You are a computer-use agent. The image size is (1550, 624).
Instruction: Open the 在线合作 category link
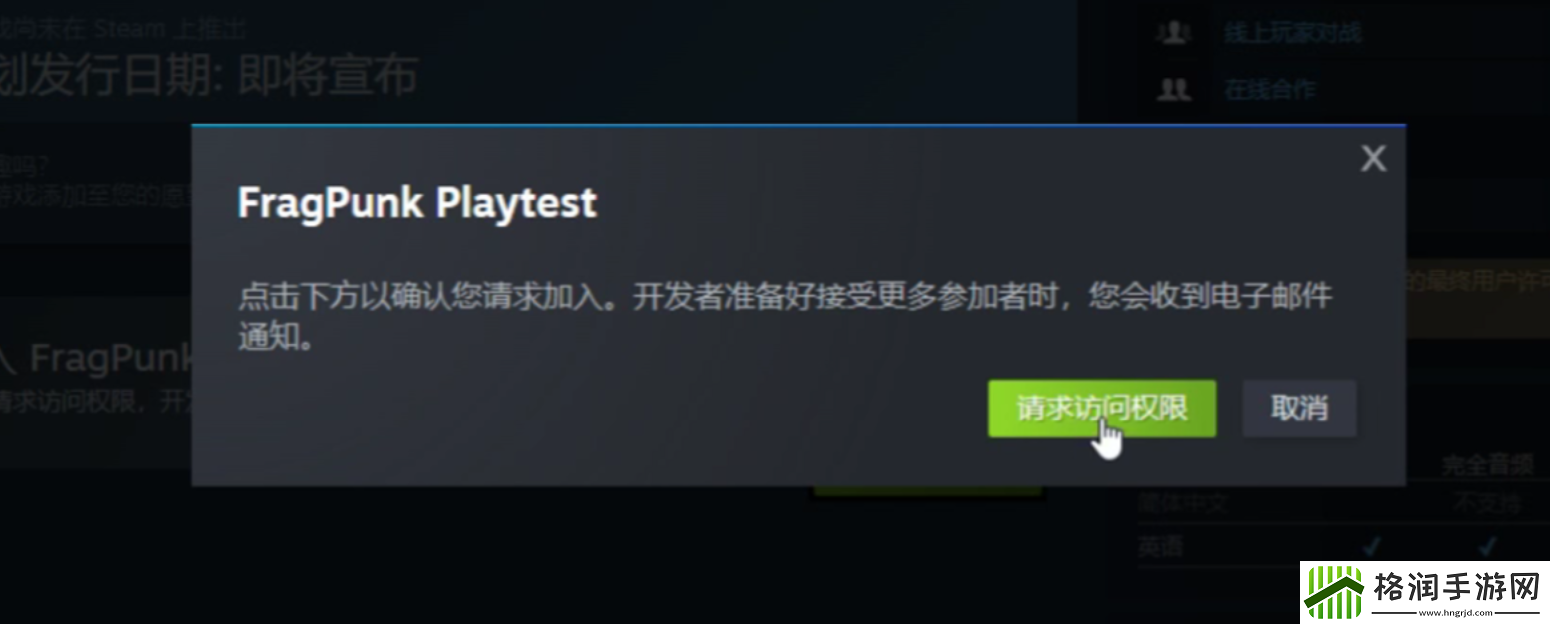(1270, 89)
